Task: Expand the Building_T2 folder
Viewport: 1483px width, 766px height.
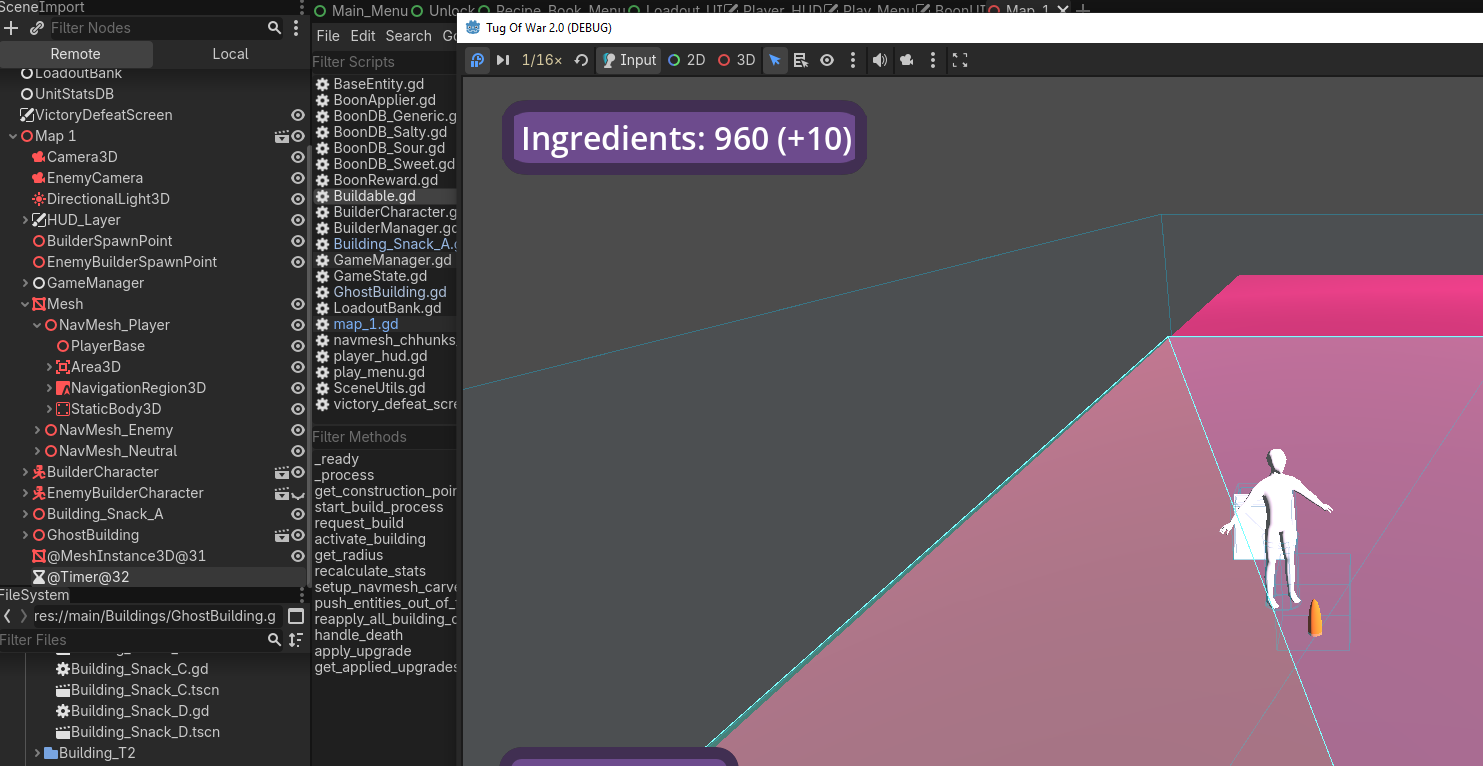Action: pos(38,753)
